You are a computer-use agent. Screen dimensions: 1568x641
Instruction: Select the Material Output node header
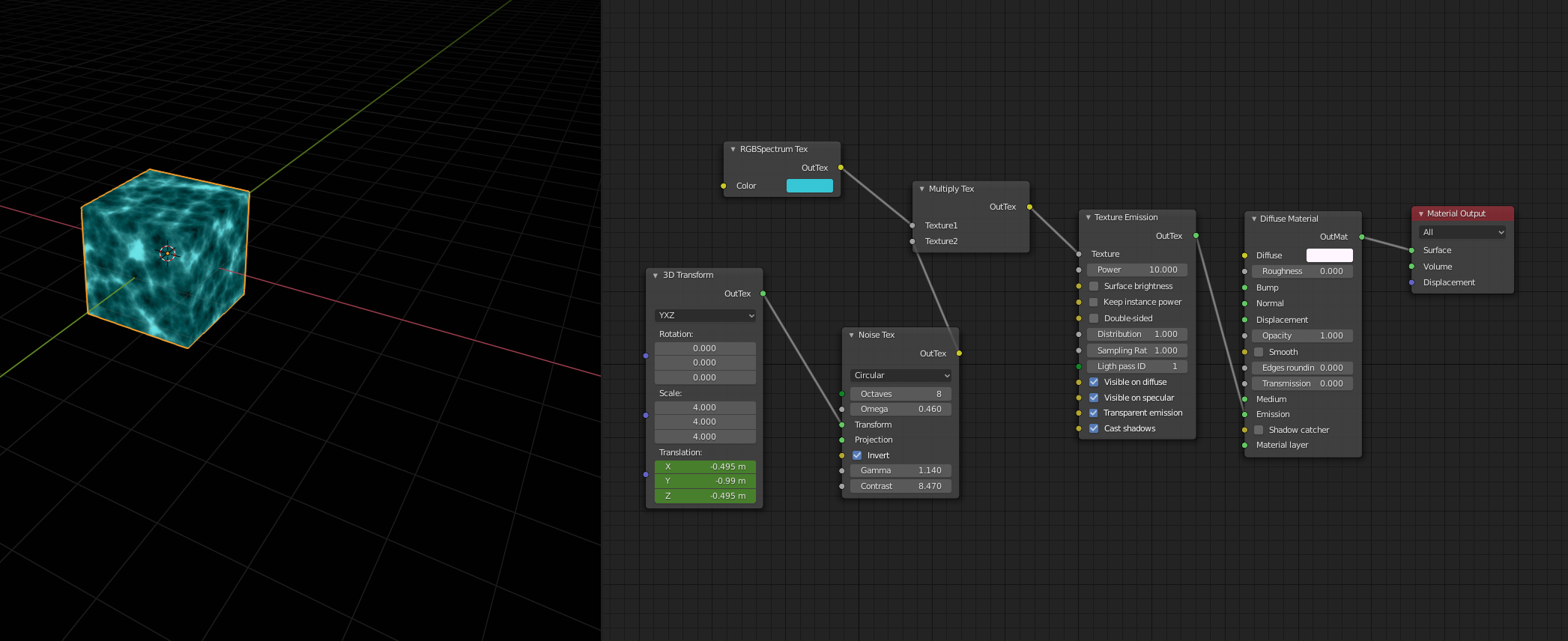pos(1462,213)
